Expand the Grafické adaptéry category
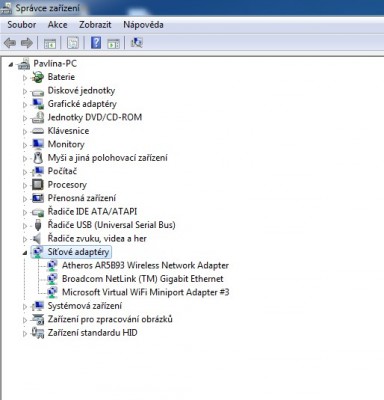 tap(25, 104)
